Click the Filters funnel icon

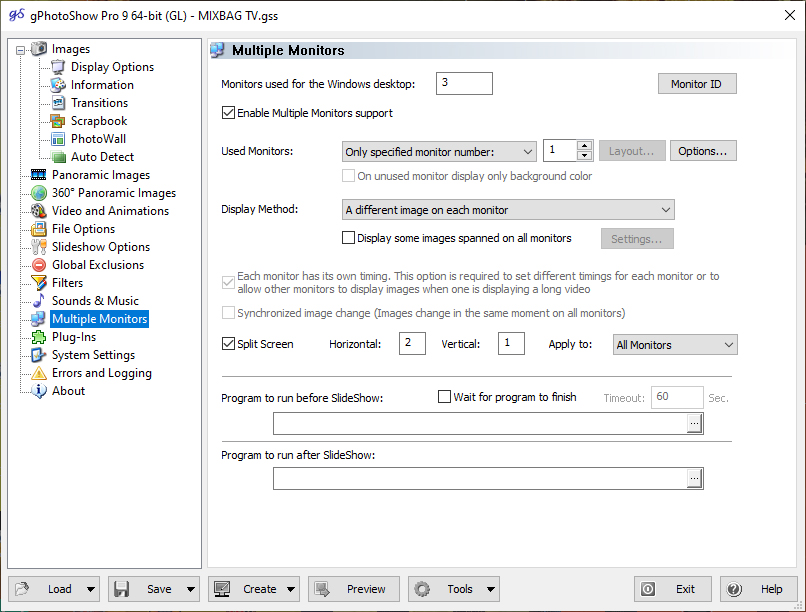pos(39,283)
